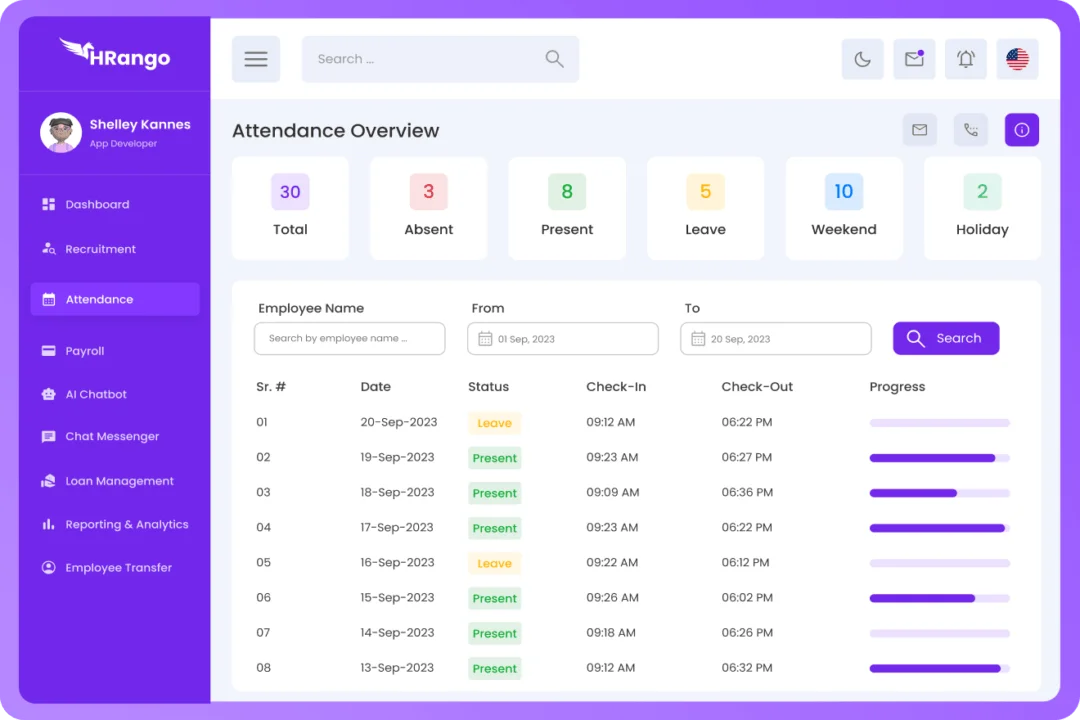Image resolution: width=1080 pixels, height=720 pixels.
Task: Click the envelope icon beside Attendance Overview
Action: tap(919, 130)
